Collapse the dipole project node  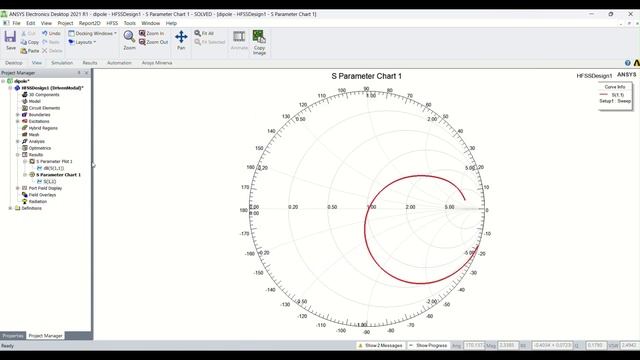(3, 81)
